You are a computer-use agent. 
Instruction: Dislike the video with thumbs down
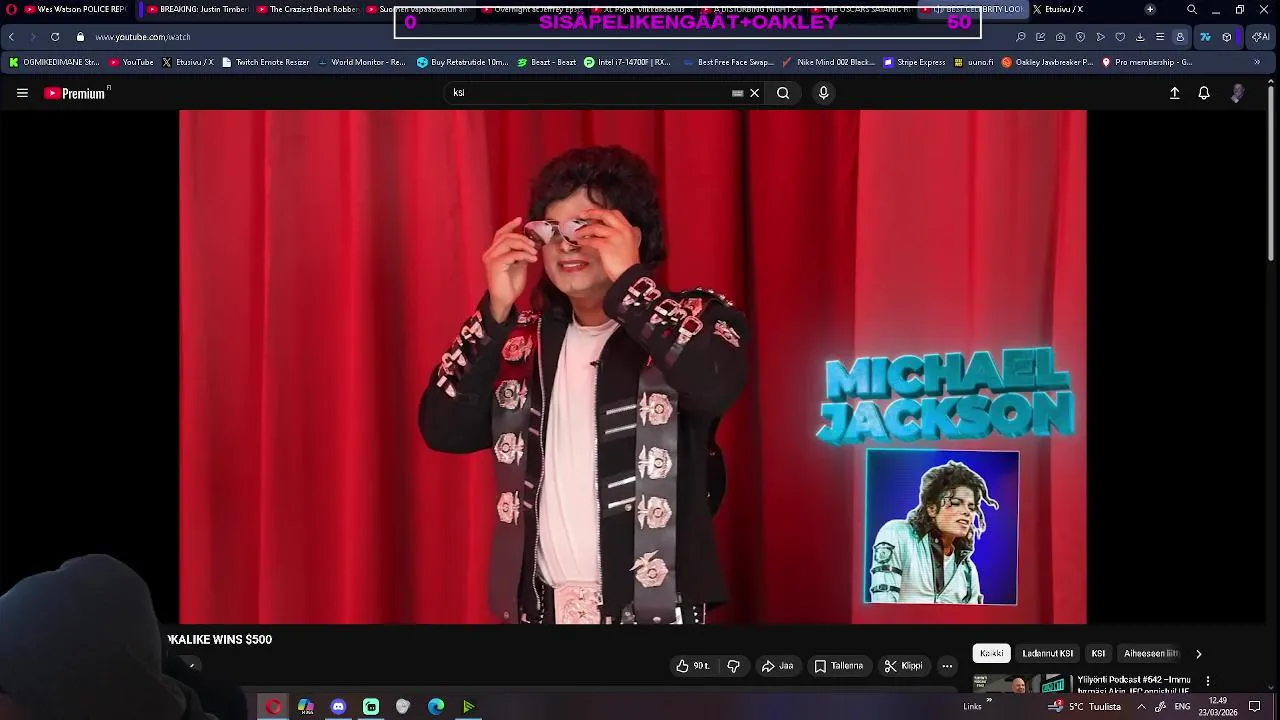pyautogui.click(x=733, y=666)
